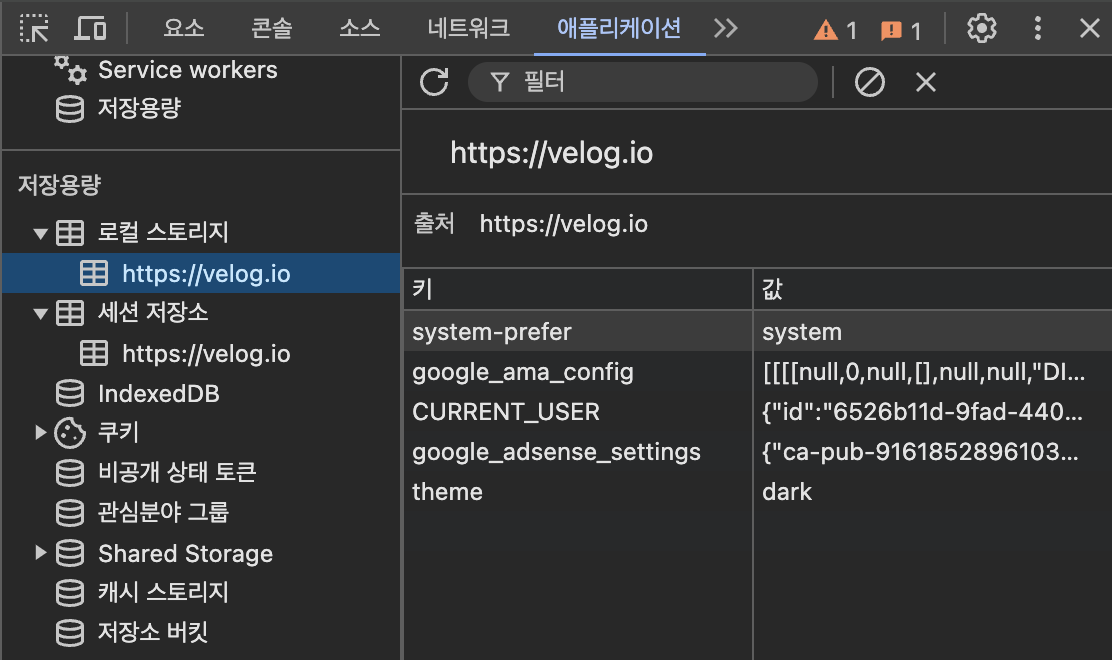The width and height of the screenshot is (1112, 660).
Task: Click the cookie icon beside 쿠키
Action: (70, 433)
